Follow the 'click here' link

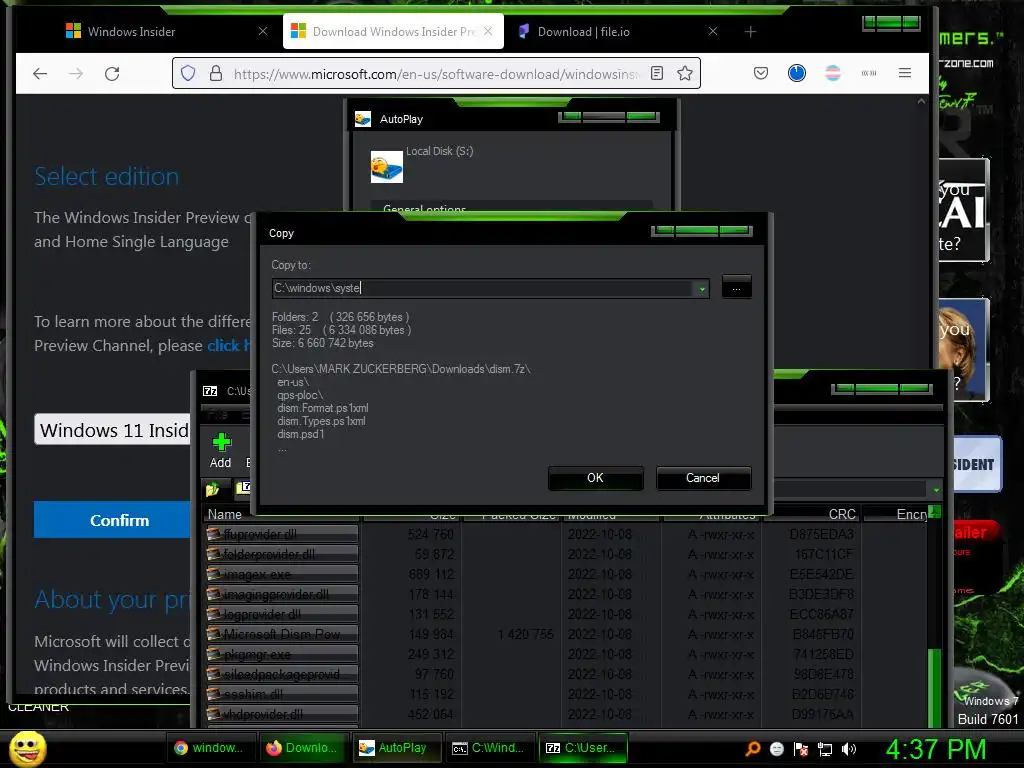pos(230,345)
